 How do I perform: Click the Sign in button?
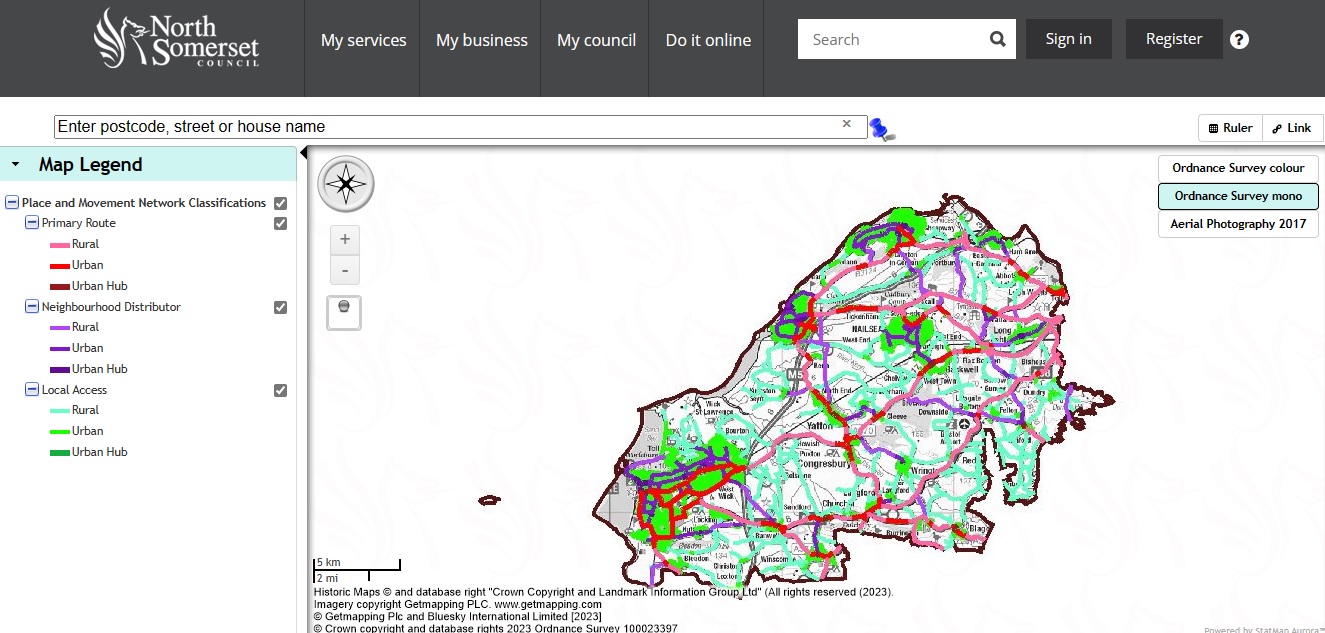(x=1068, y=39)
